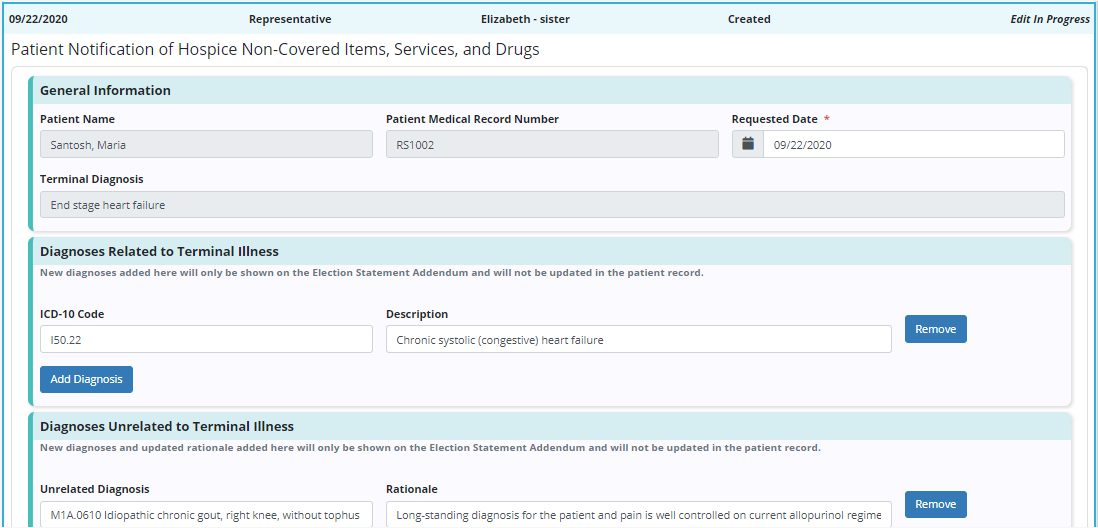Click the Requested Date input field
Viewport: 1098px width, 528px height.
(x=913, y=145)
